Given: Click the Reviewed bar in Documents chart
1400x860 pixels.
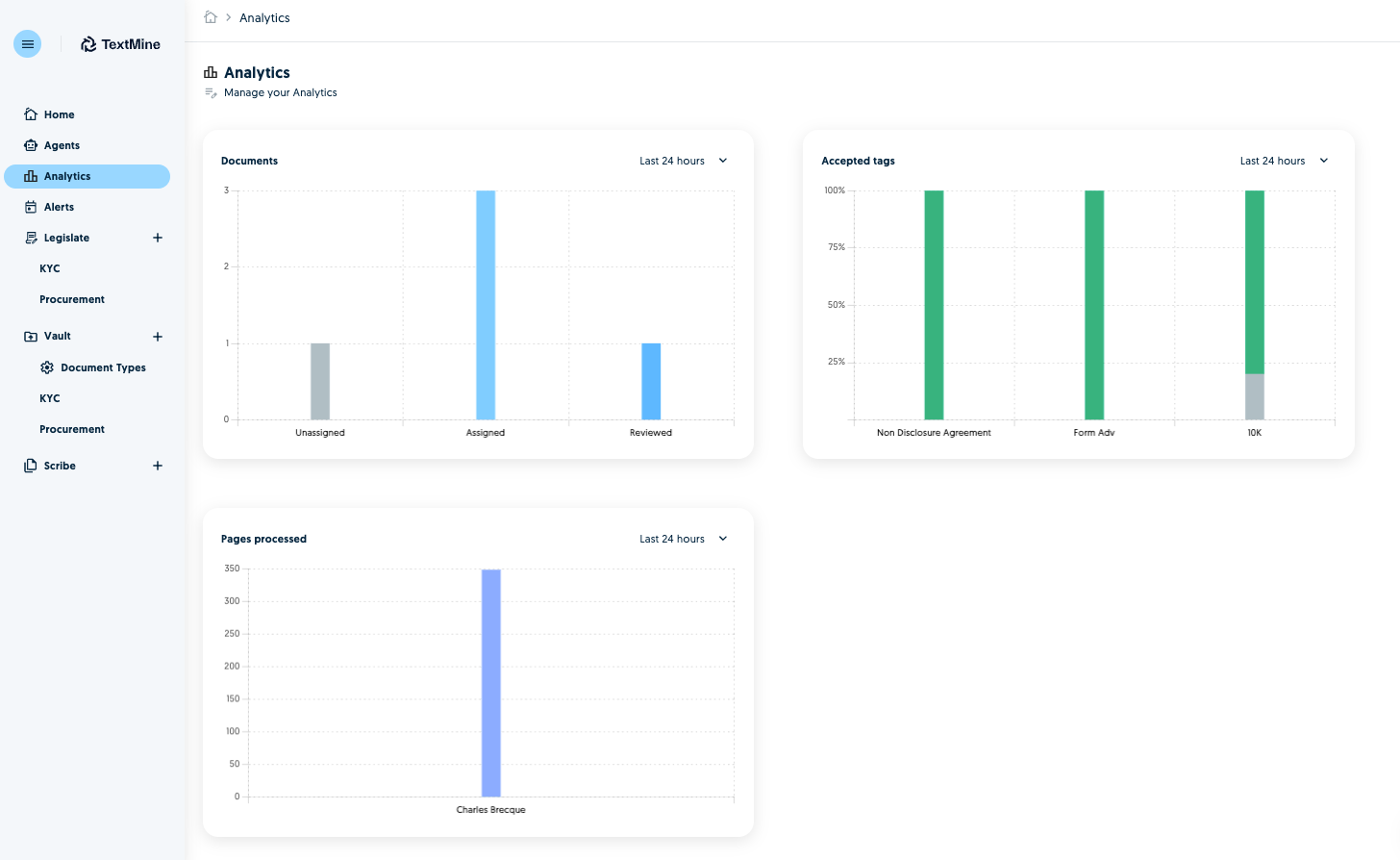Looking at the screenshot, I should pos(651,381).
